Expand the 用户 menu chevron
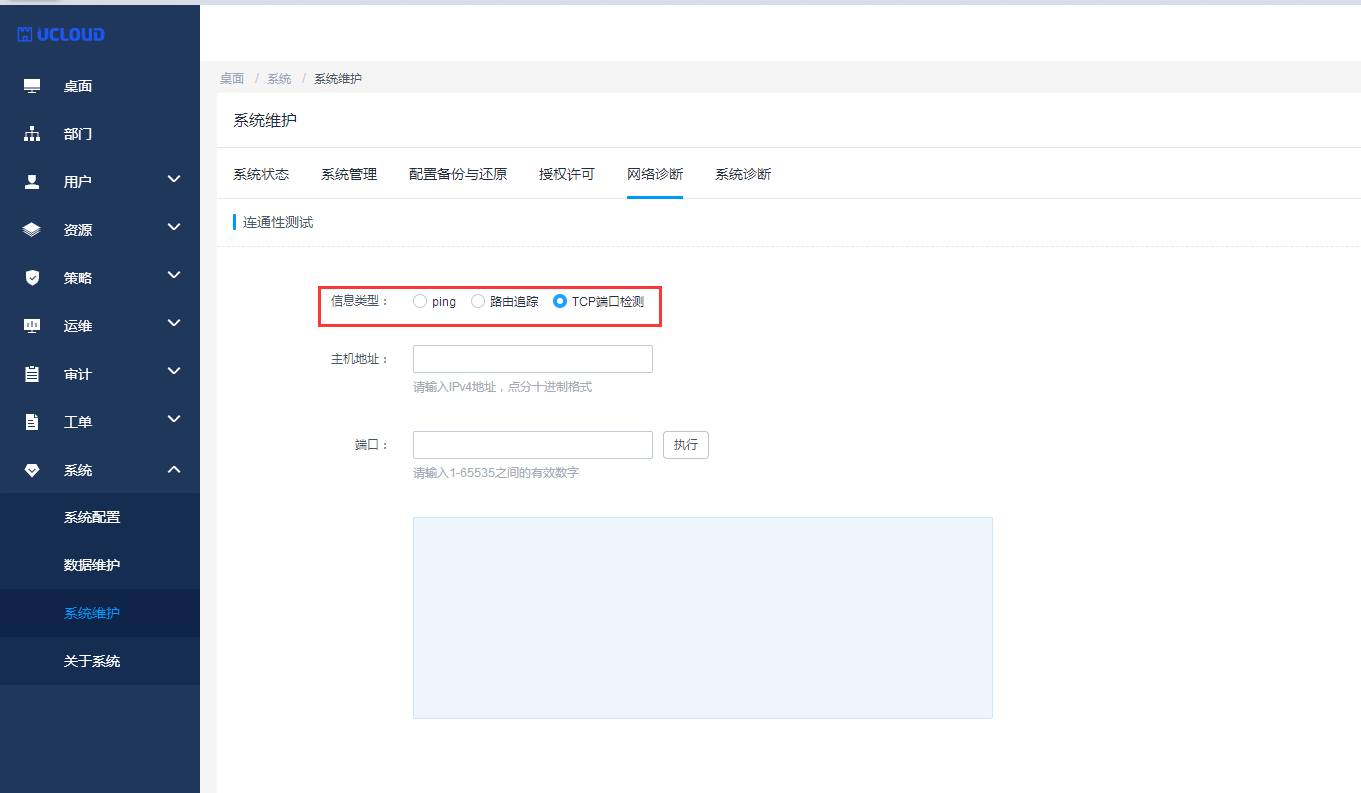1361x793 pixels. point(174,180)
